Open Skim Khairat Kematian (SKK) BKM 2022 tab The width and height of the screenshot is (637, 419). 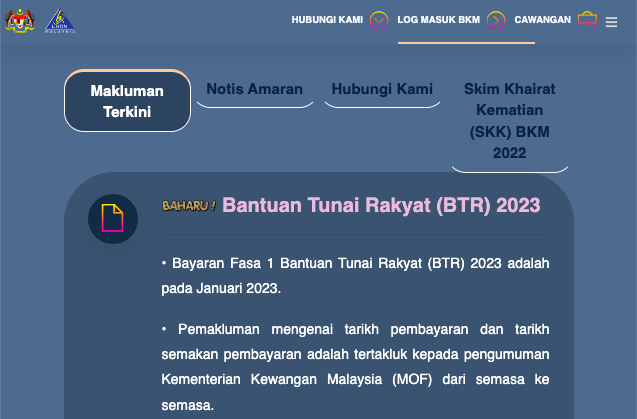tap(509, 121)
